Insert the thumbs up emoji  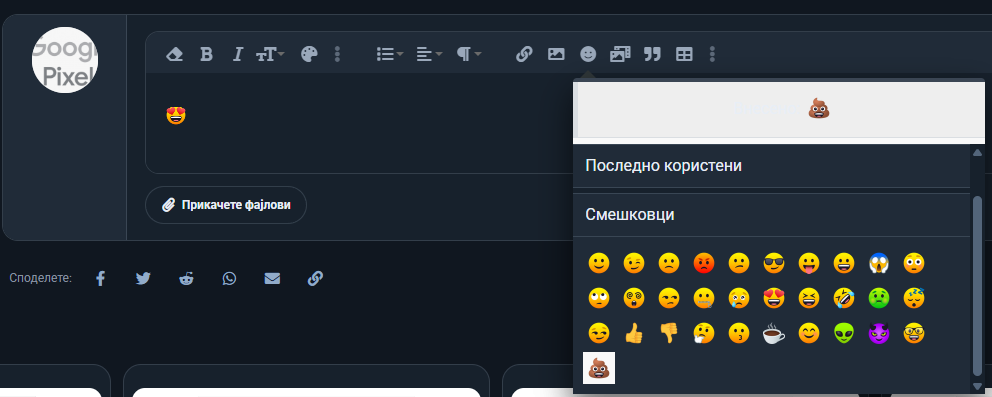634,333
